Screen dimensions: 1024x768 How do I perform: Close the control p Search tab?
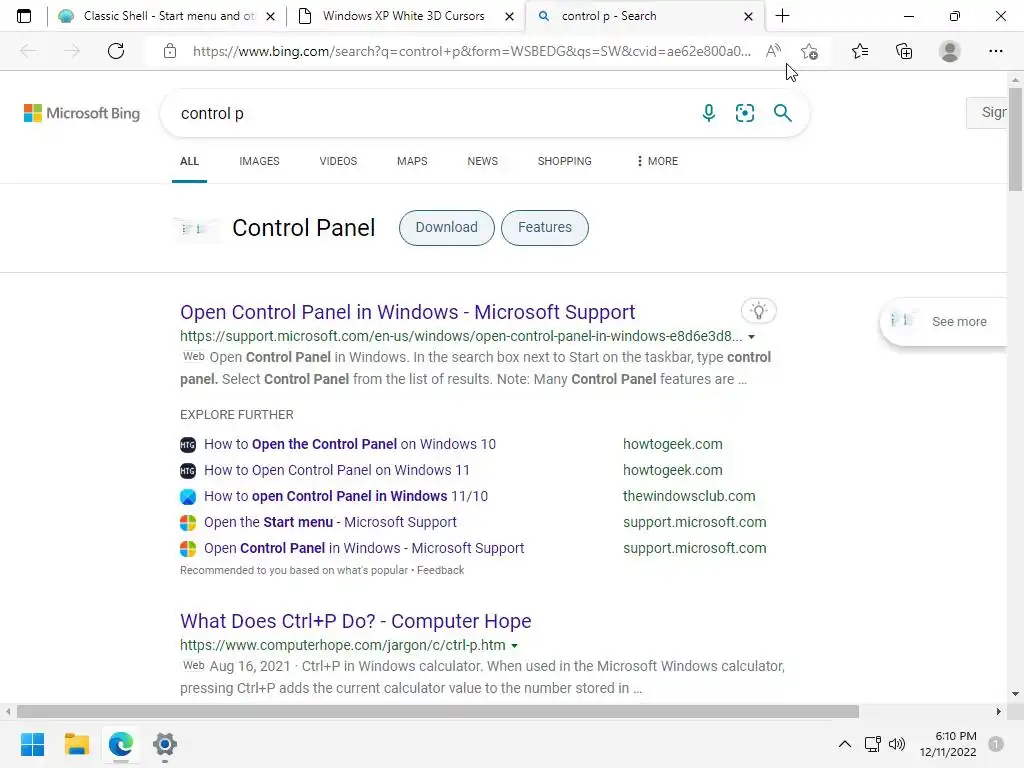tap(748, 16)
